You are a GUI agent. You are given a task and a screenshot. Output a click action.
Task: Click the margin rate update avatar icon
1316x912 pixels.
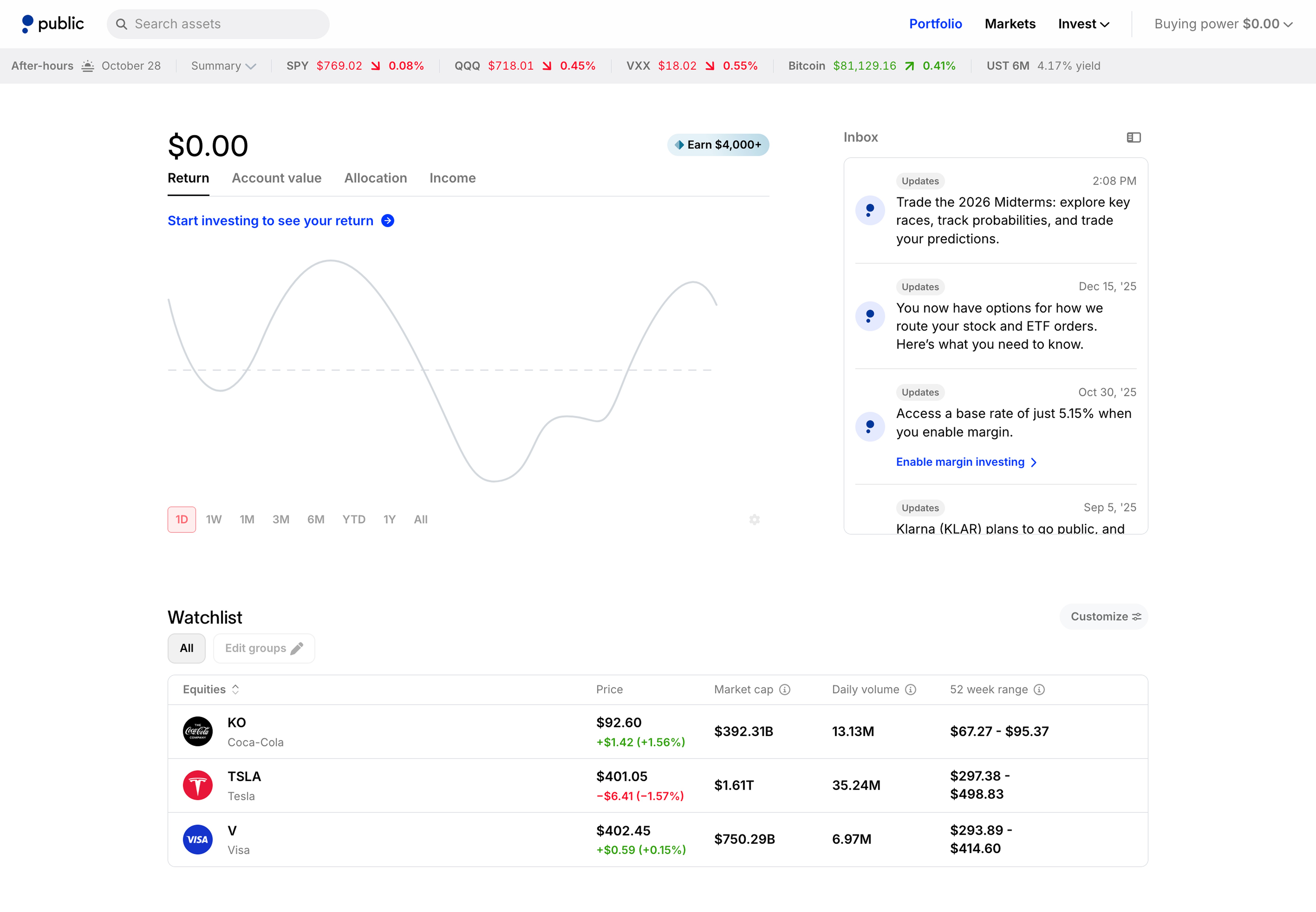coord(870,426)
